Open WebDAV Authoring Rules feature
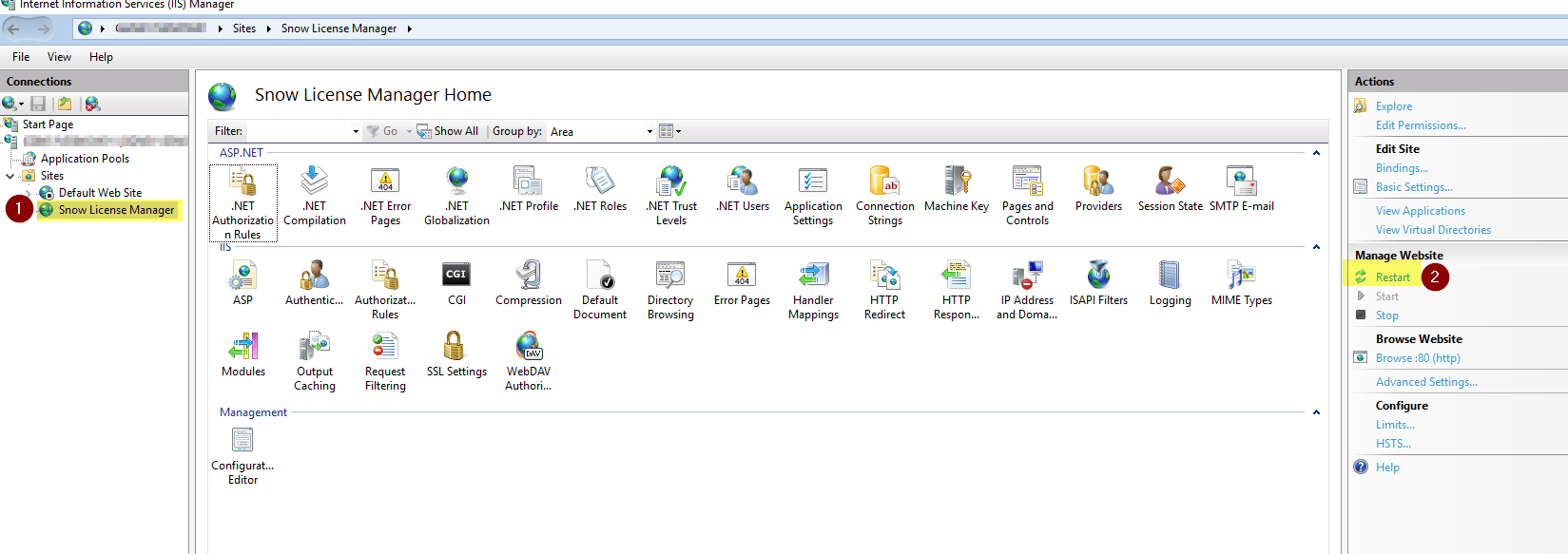The image size is (1568, 554). click(529, 361)
